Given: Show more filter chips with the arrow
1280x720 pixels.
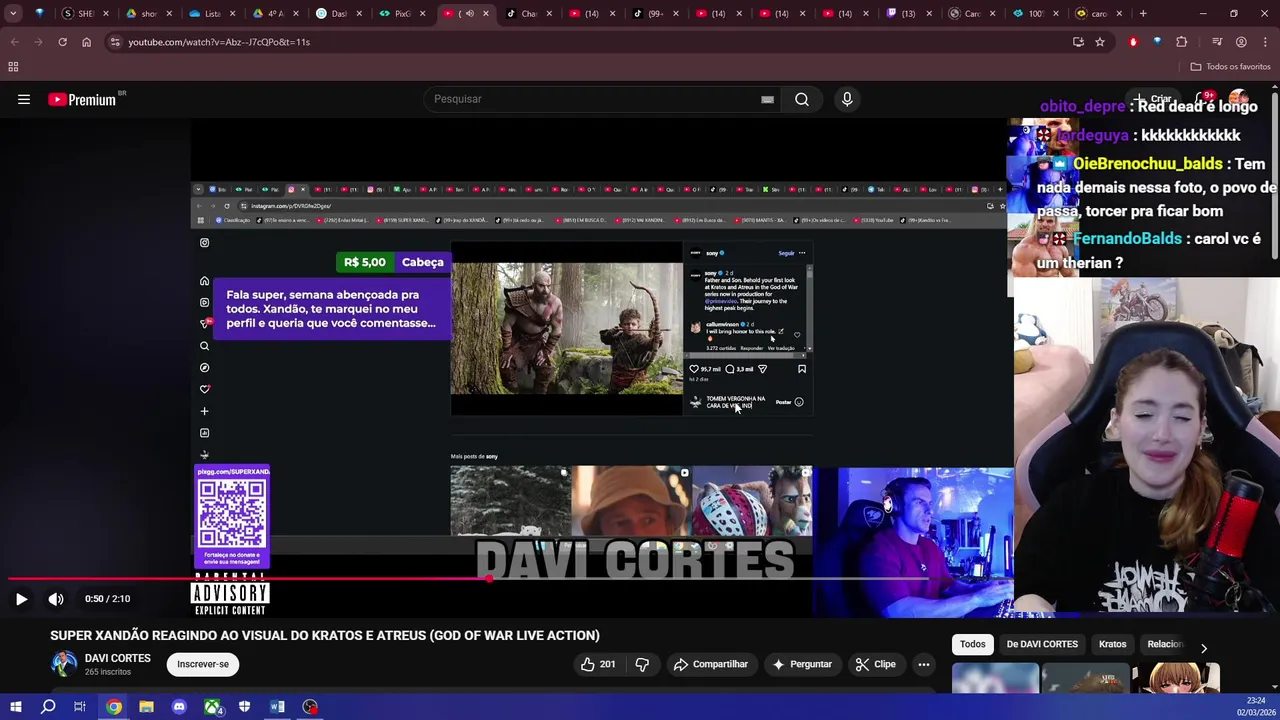Looking at the screenshot, I should click(x=1204, y=648).
